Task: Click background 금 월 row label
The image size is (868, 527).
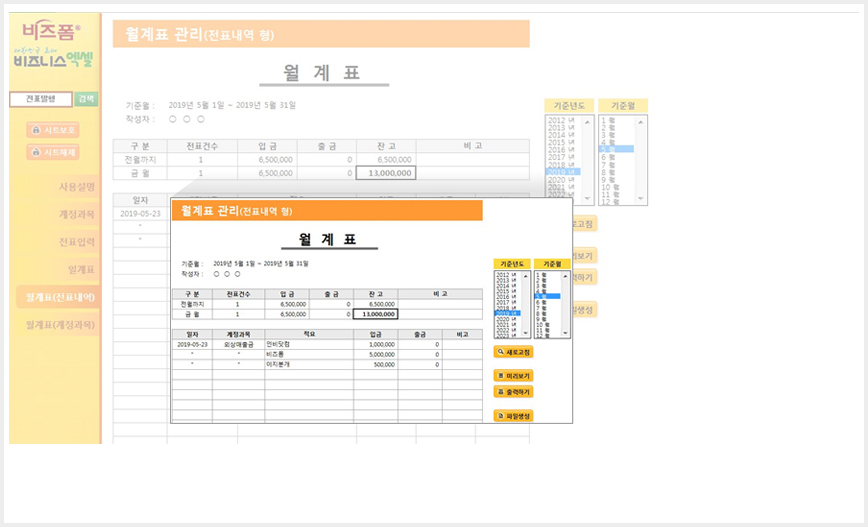Action: 140,173
